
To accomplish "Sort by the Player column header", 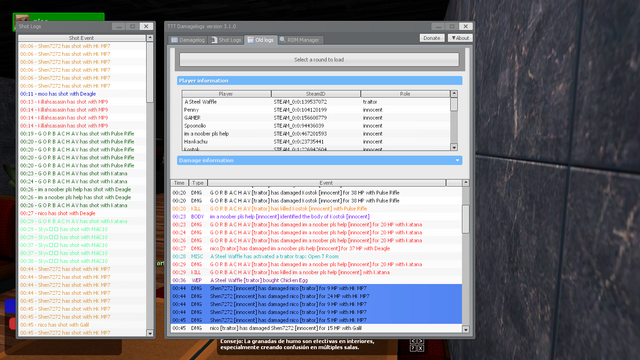I will pos(226,94).
